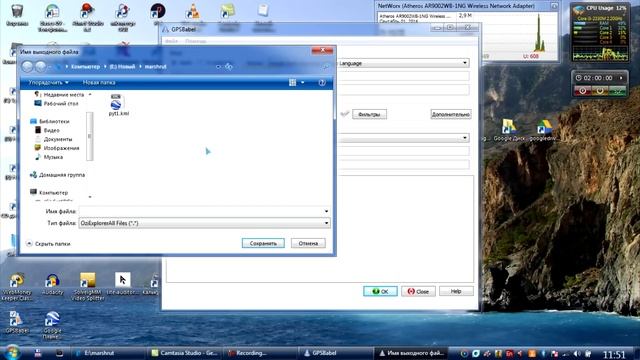Click the Дополнительно button in GPSBabel
Image resolution: width=640 pixels, height=360 pixels.
pyautogui.click(x=451, y=114)
